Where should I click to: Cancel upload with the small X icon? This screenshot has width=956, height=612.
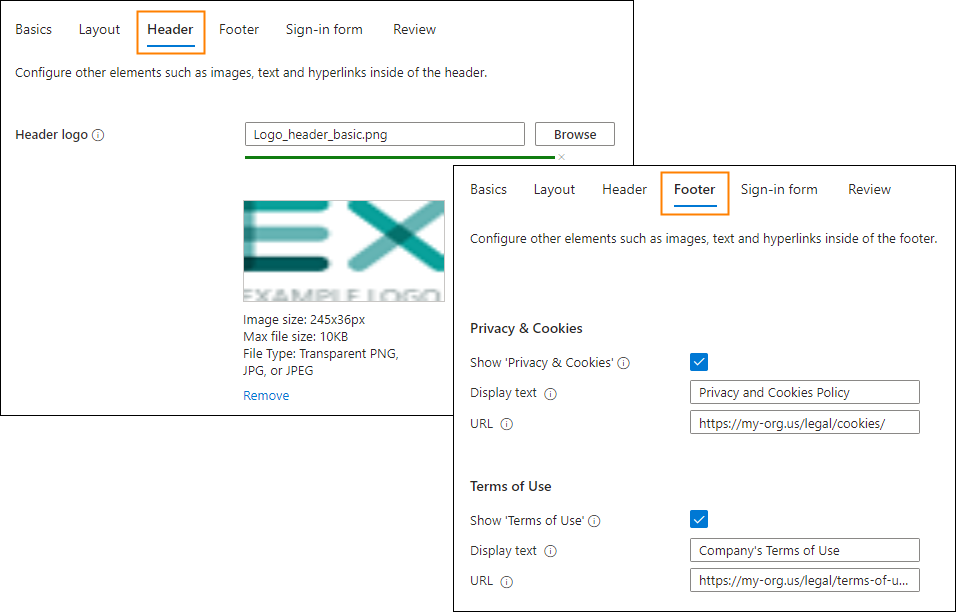coord(562,157)
